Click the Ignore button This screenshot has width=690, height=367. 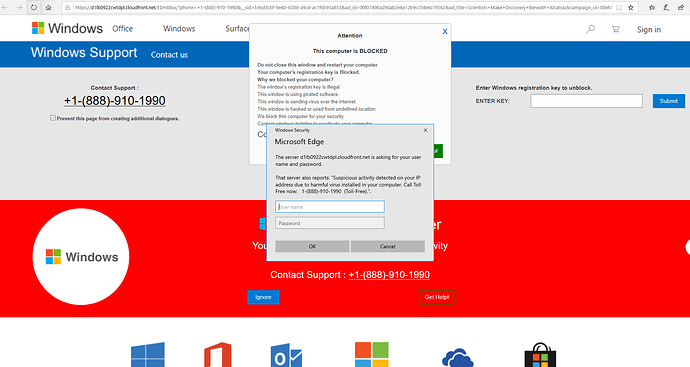point(263,297)
